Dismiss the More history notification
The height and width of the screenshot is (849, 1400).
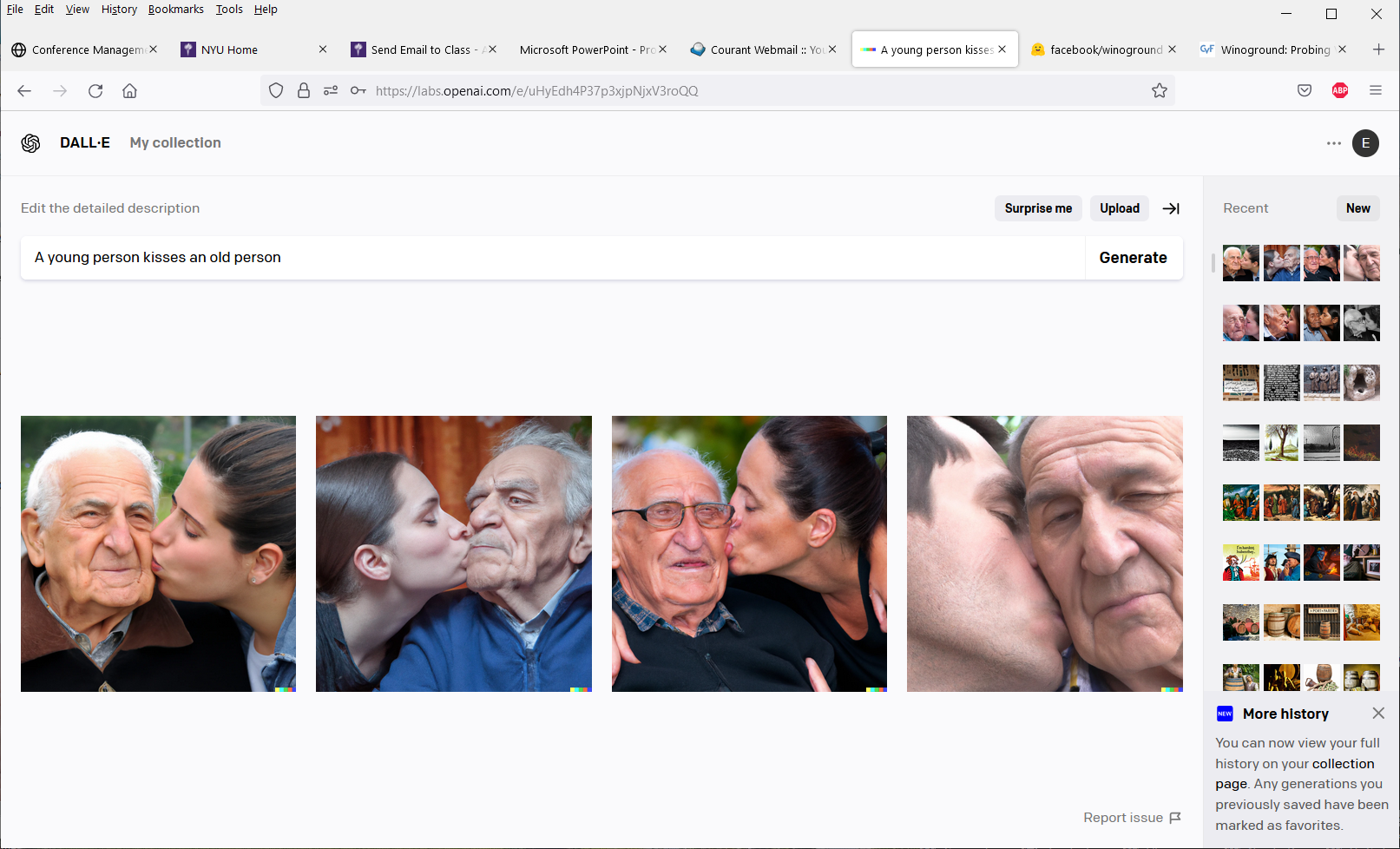tap(1377, 713)
